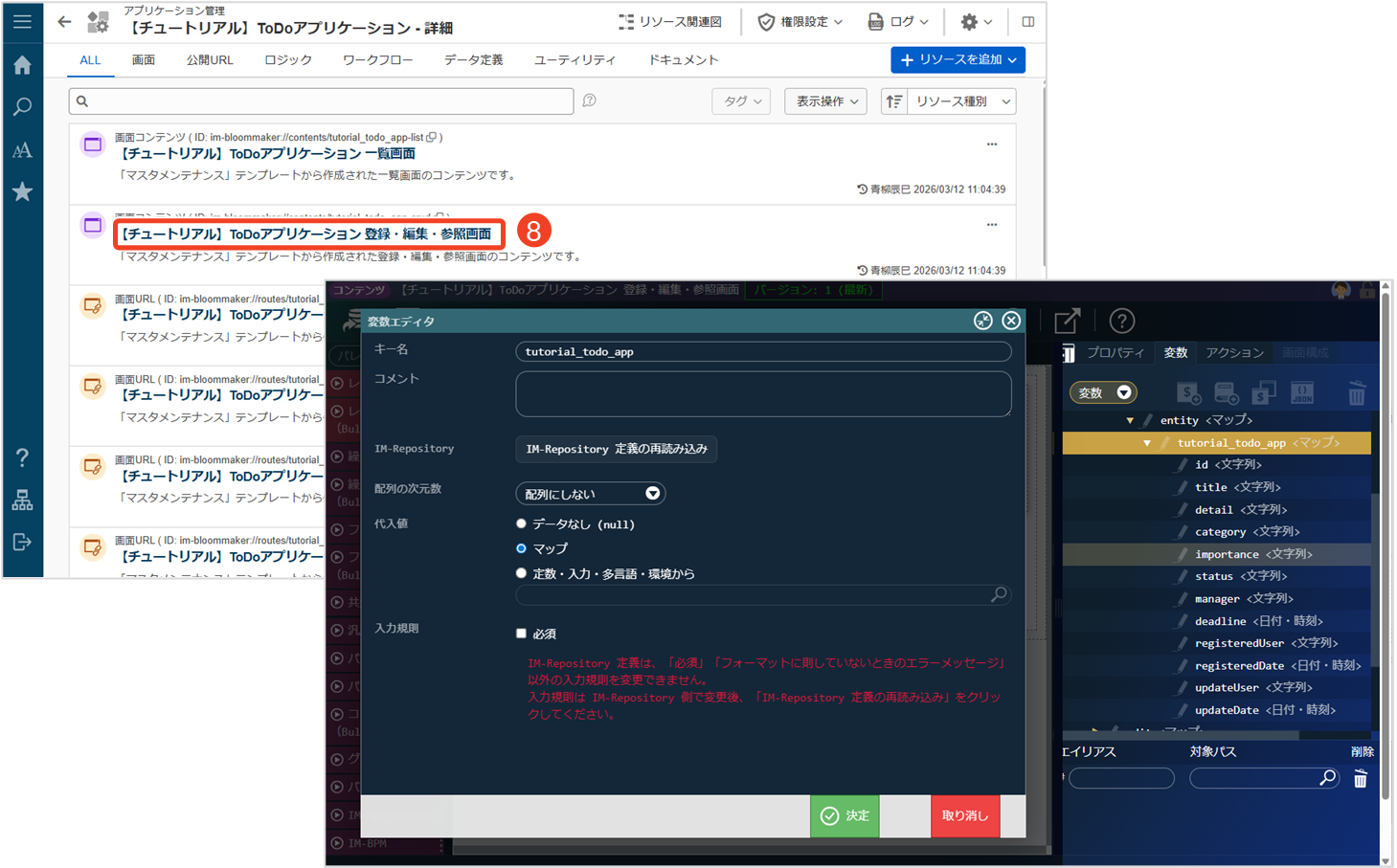The image size is (1397, 868).
Task: Open the favorites star icon in sidebar
Action: click(22, 192)
